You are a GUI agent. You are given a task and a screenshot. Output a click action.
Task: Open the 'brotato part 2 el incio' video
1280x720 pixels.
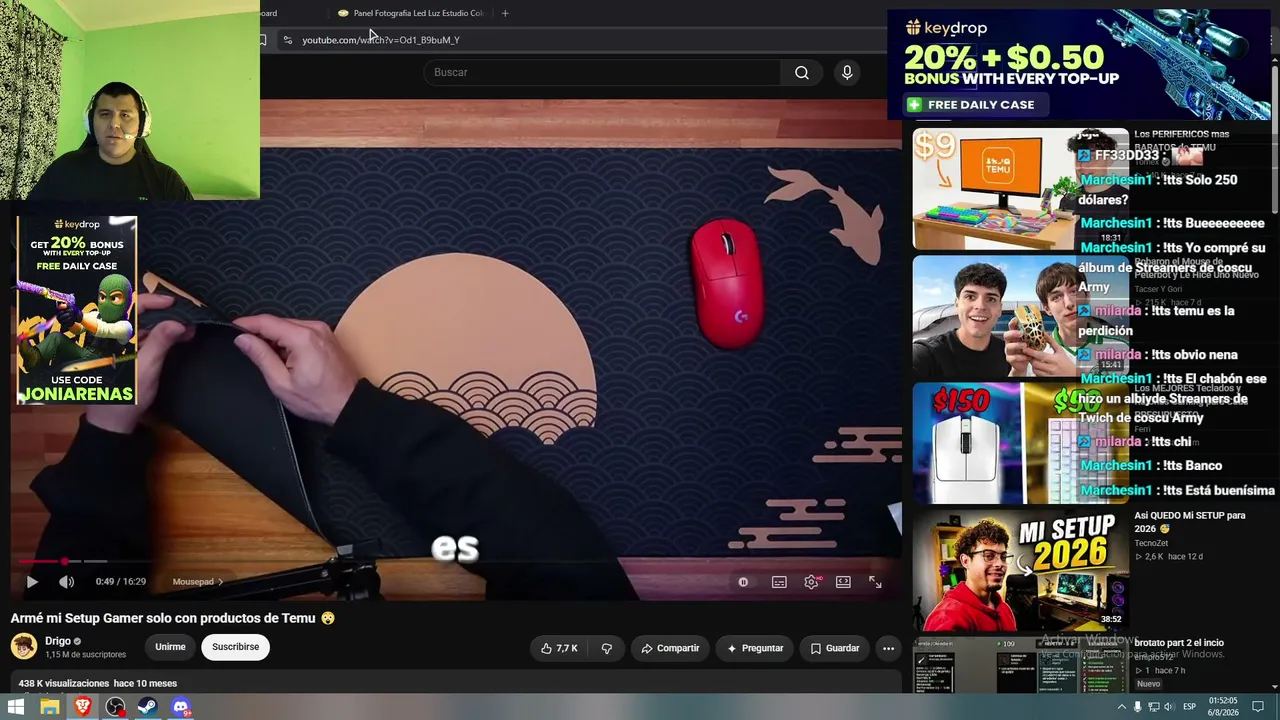point(1179,643)
